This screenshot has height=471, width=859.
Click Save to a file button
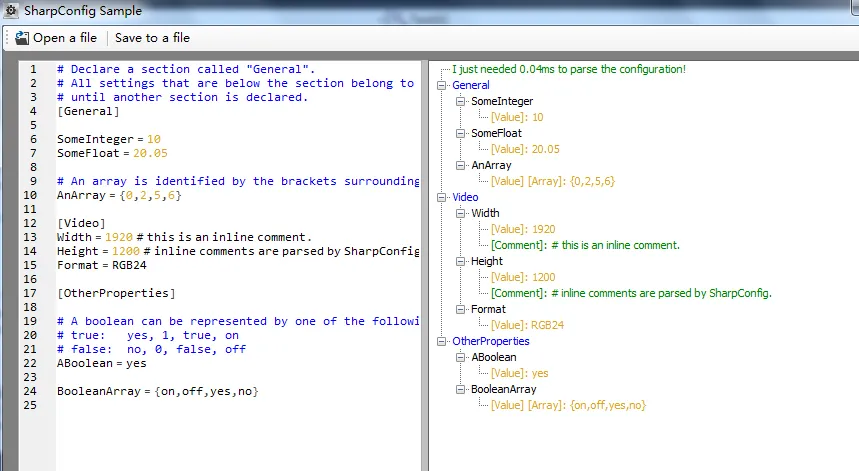152,38
